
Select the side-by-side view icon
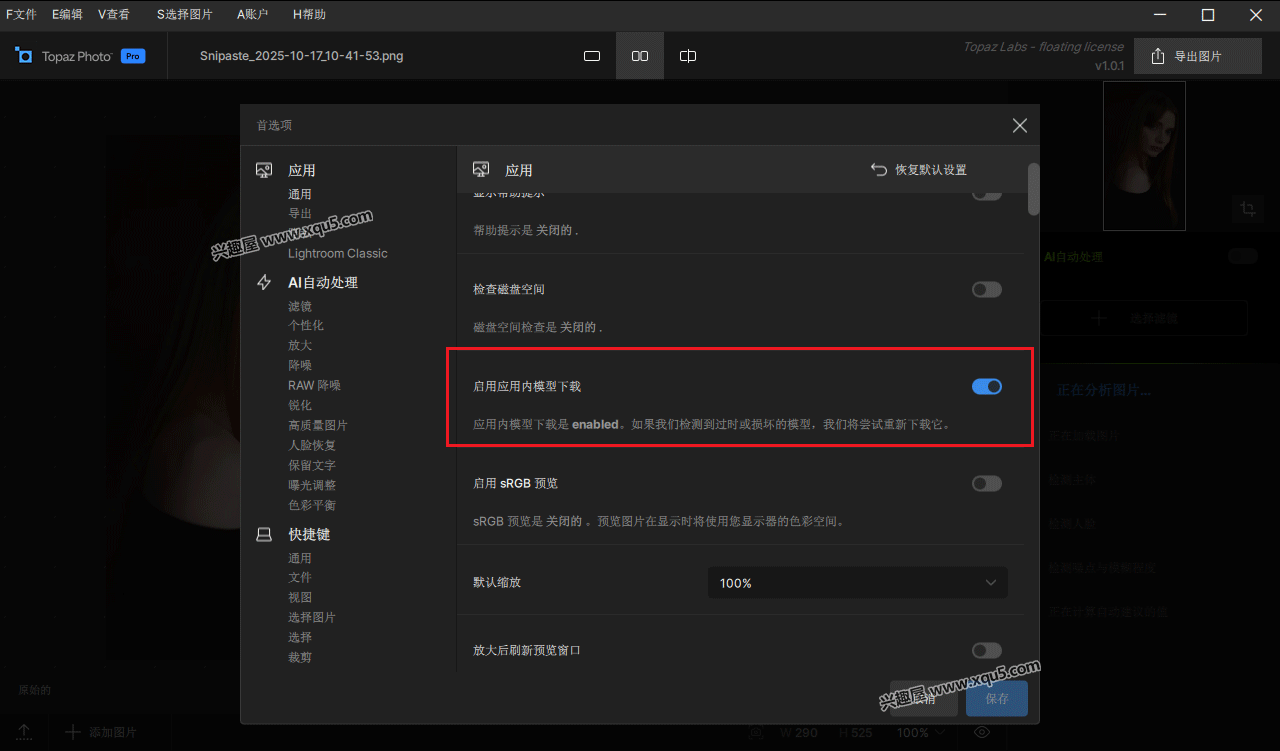pyautogui.click(x=640, y=56)
